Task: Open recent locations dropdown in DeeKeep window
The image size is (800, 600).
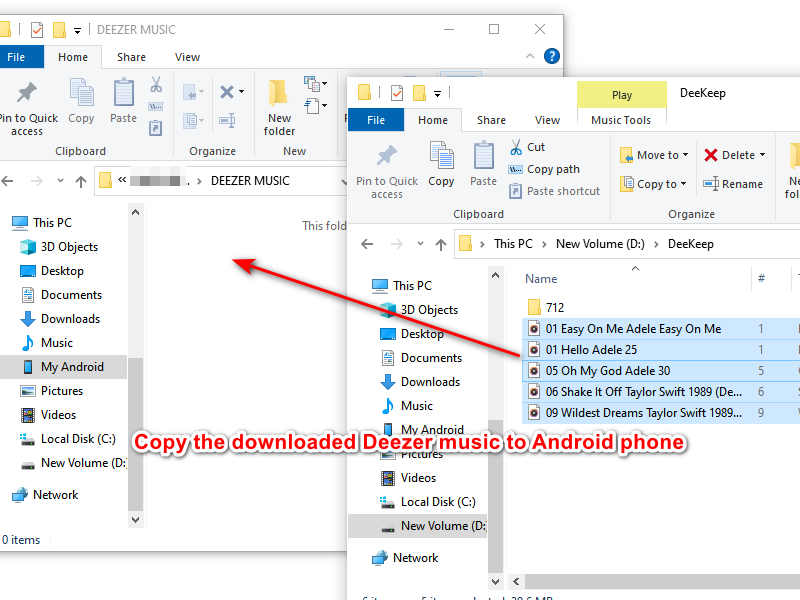Action: click(x=420, y=244)
